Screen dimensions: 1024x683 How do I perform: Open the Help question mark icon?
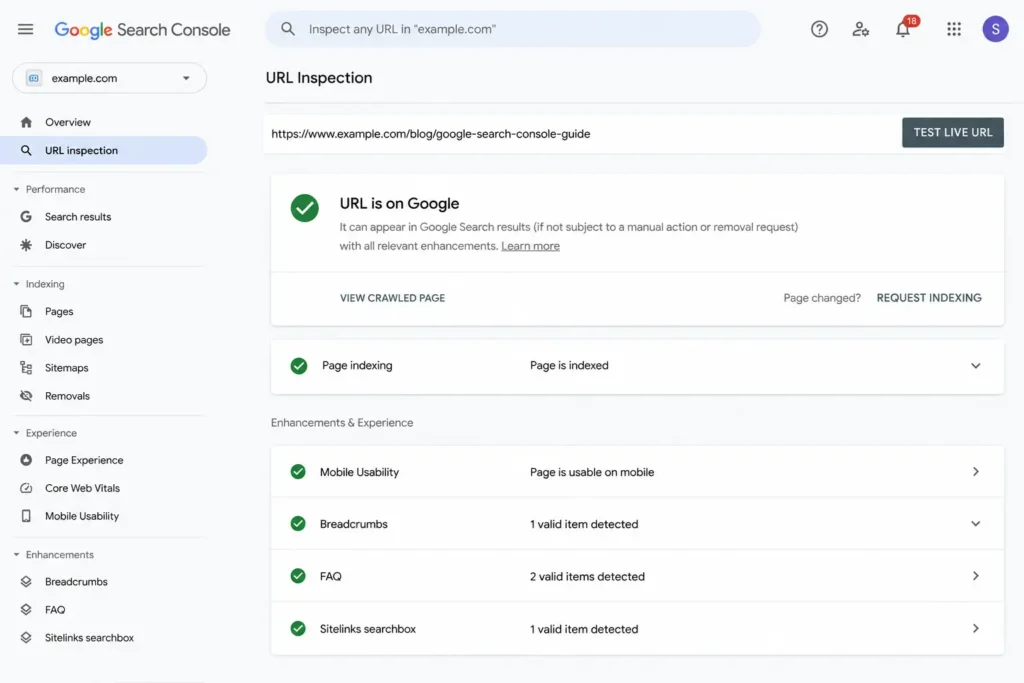click(x=819, y=29)
